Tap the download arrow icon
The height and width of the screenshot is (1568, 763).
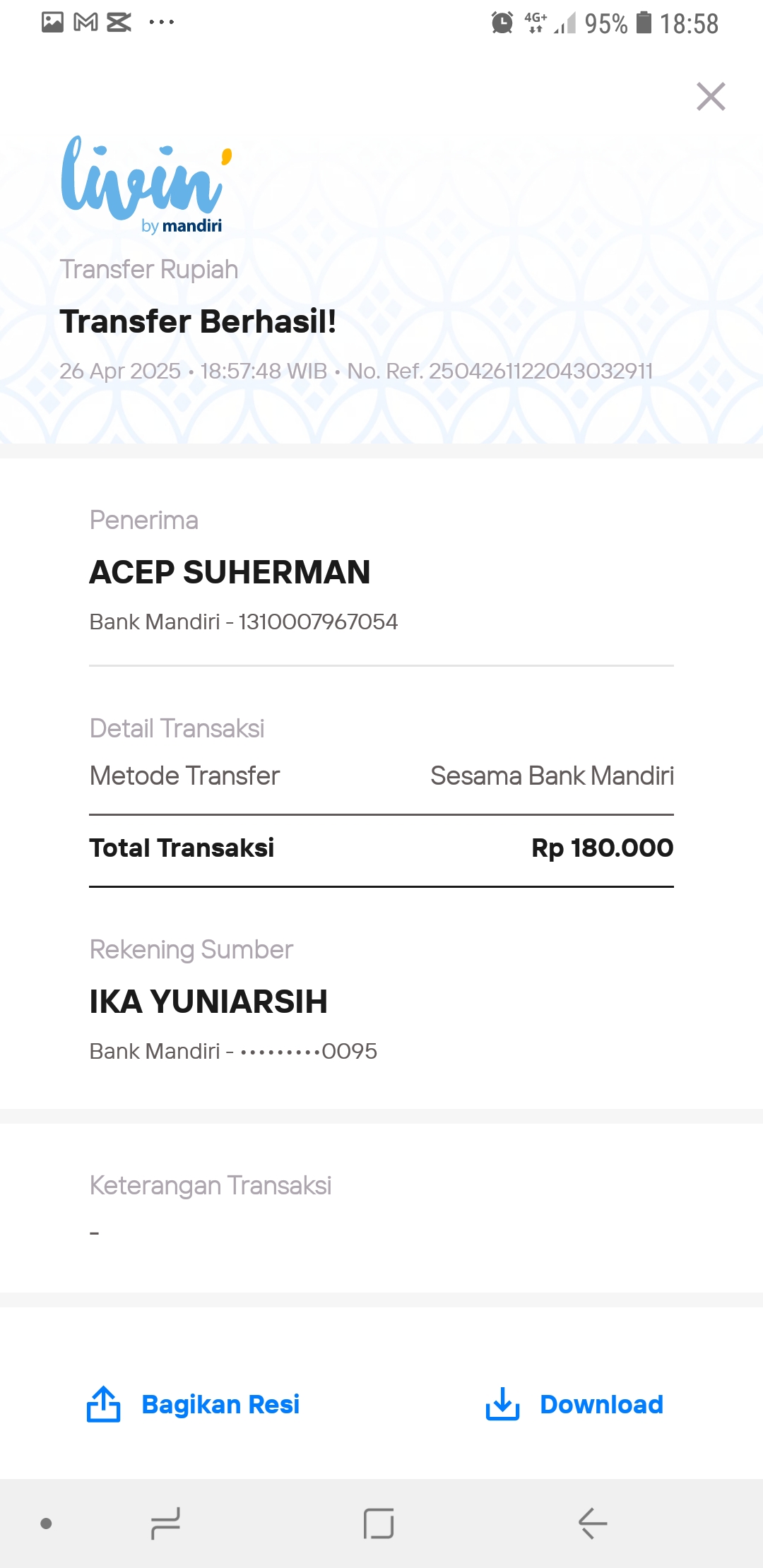tap(502, 1403)
